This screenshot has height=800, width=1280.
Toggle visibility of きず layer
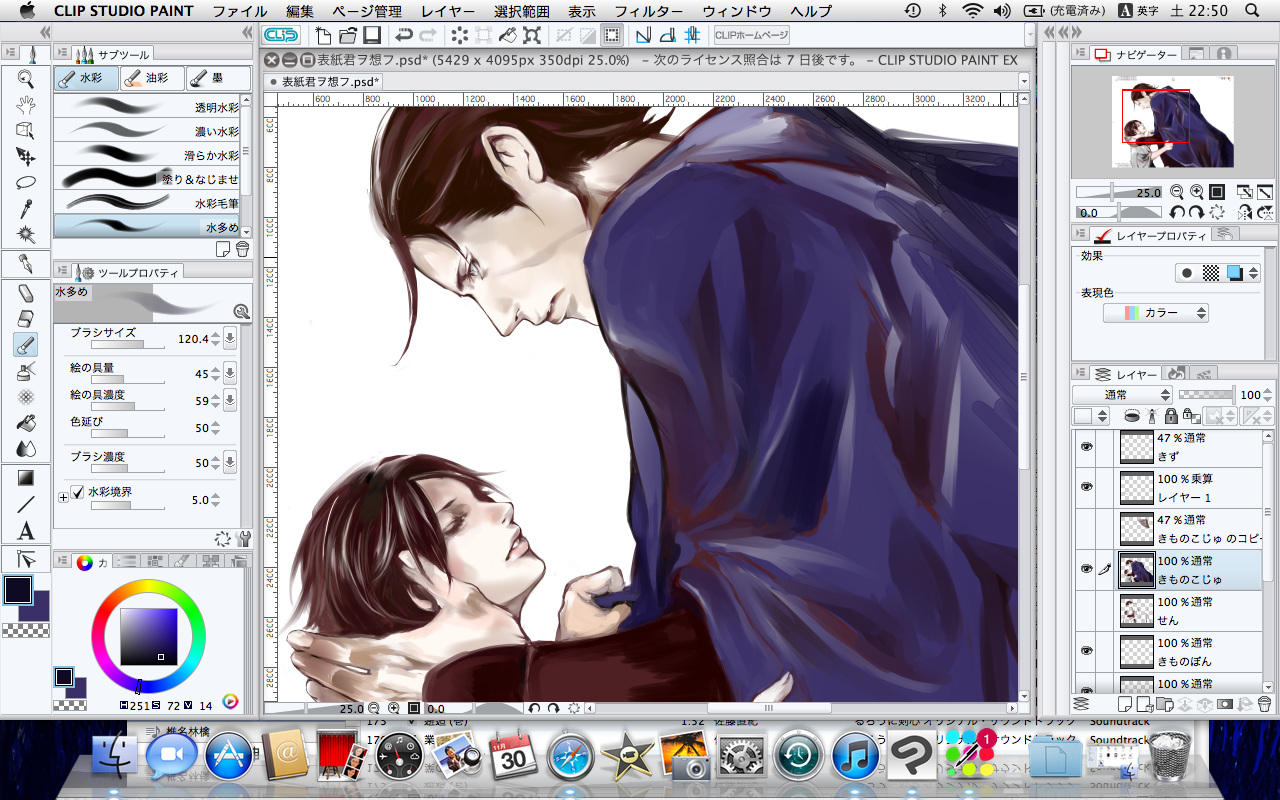(1085, 446)
